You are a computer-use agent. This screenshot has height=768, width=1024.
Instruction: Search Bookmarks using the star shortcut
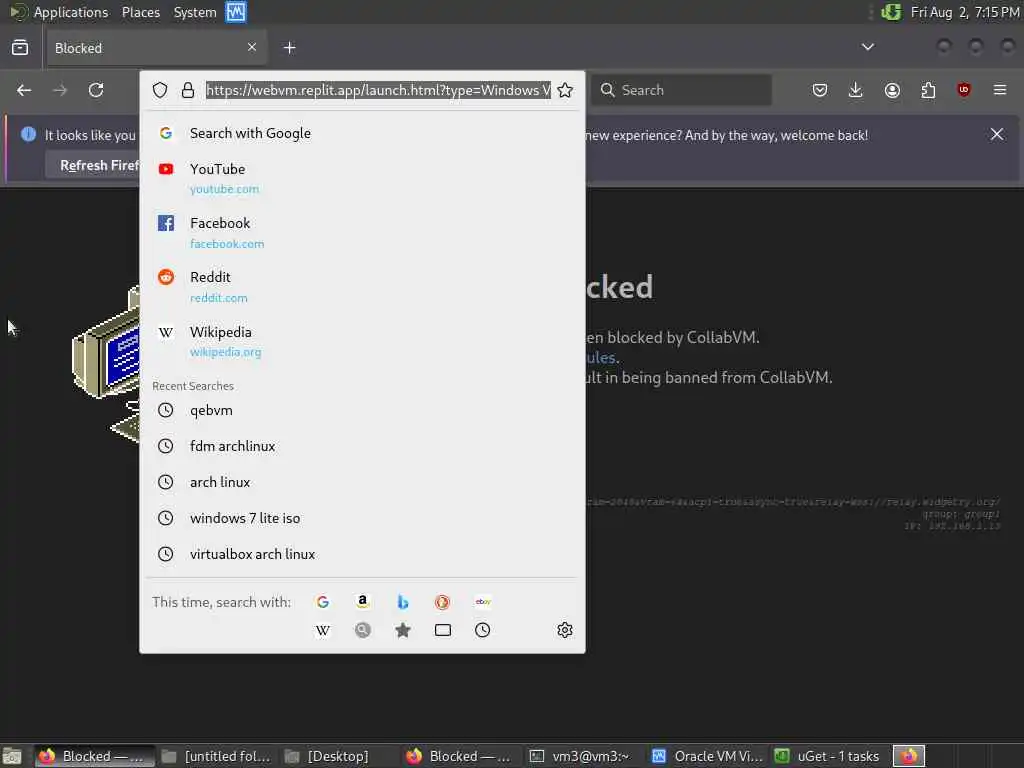pyautogui.click(x=403, y=630)
